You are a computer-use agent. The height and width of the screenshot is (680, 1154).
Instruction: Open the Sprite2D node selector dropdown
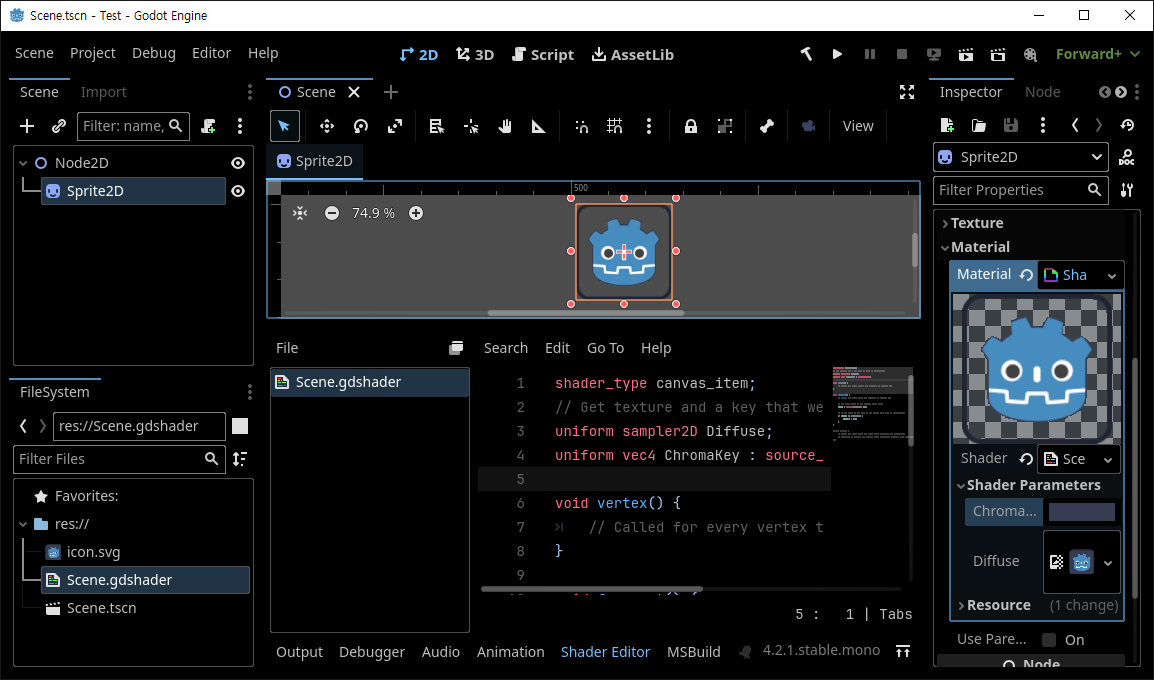coord(1020,157)
